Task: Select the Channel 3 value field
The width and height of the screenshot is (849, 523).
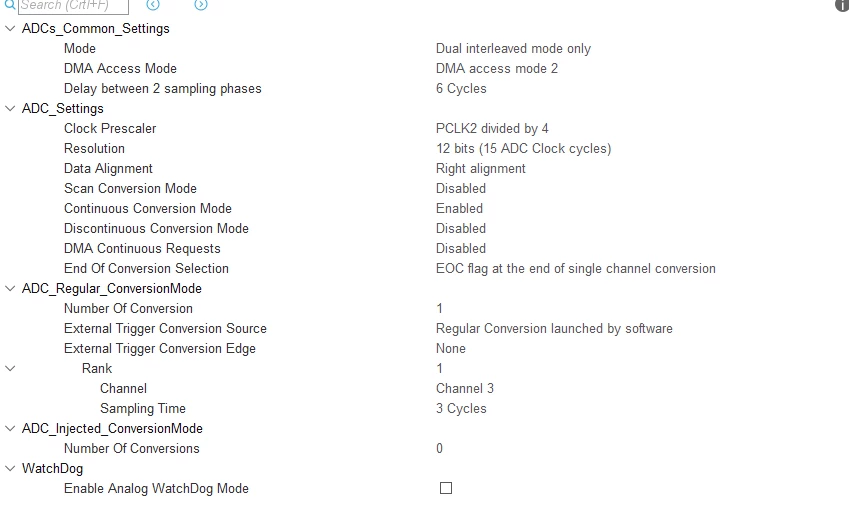Action: [465, 389]
